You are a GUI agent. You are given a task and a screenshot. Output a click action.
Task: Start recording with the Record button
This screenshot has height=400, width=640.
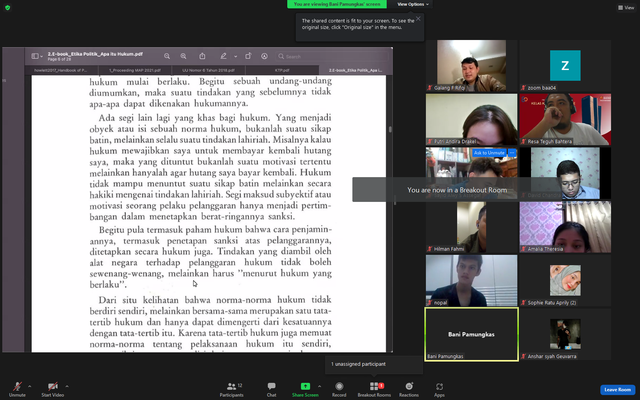click(339, 389)
